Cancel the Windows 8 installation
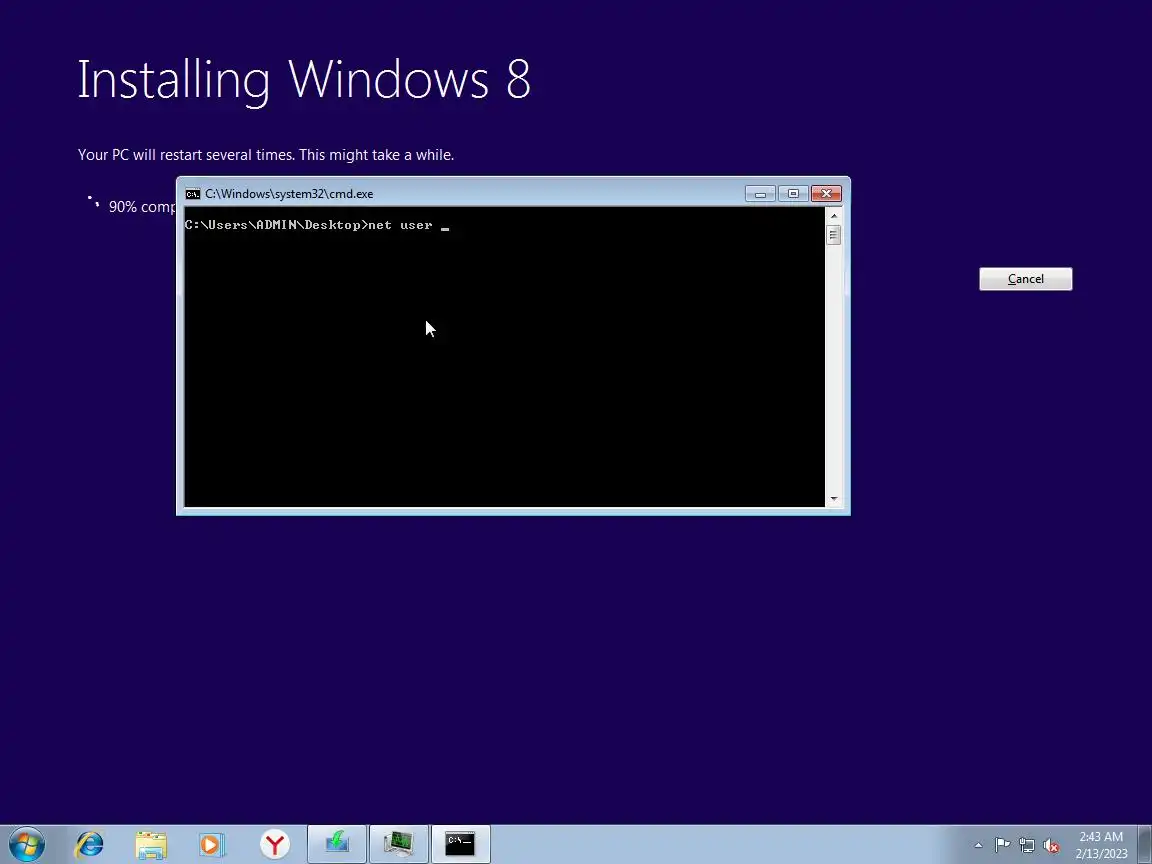This screenshot has height=864, width=1152. pos(1026,279)
